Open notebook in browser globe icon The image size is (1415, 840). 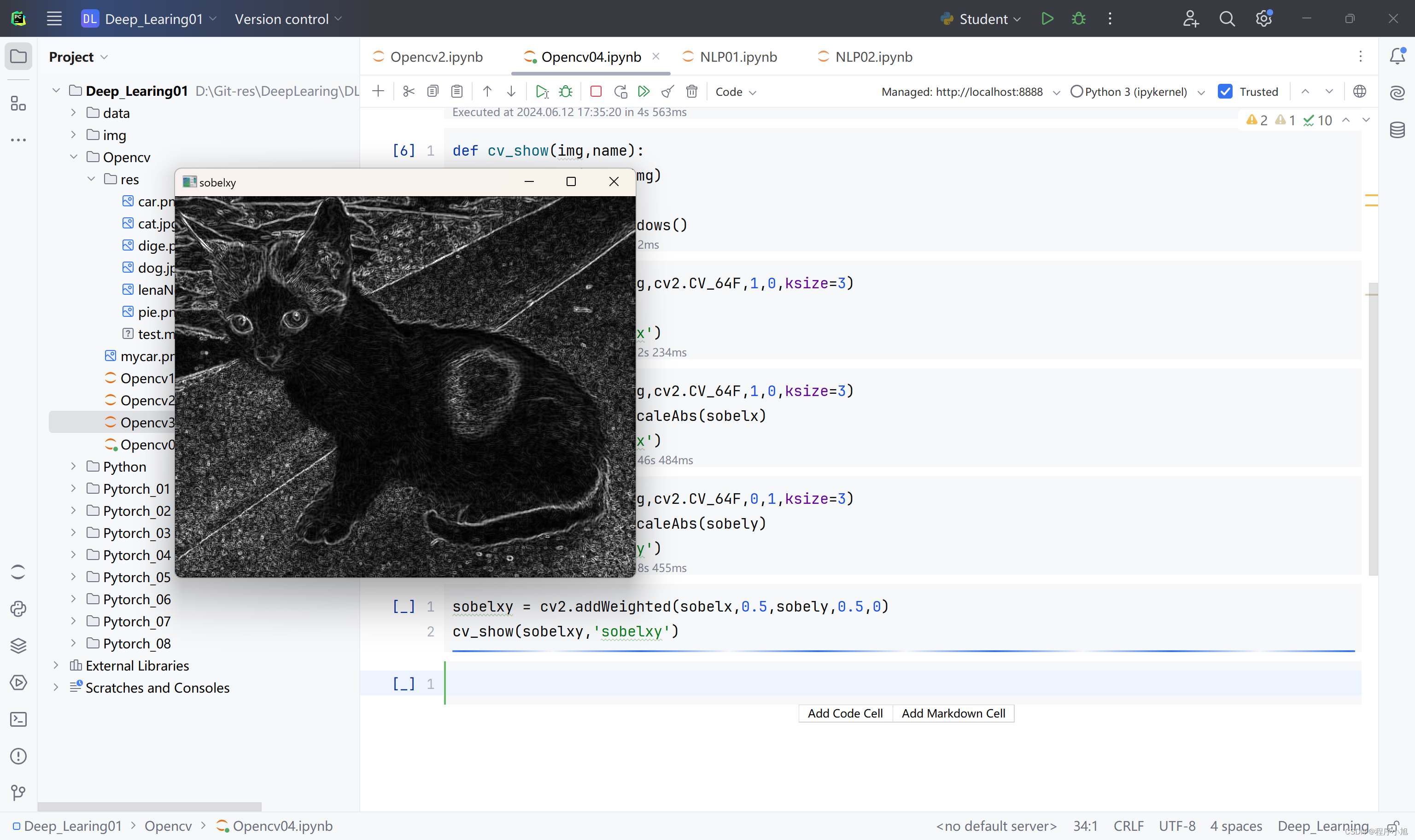click(1360, 91)
